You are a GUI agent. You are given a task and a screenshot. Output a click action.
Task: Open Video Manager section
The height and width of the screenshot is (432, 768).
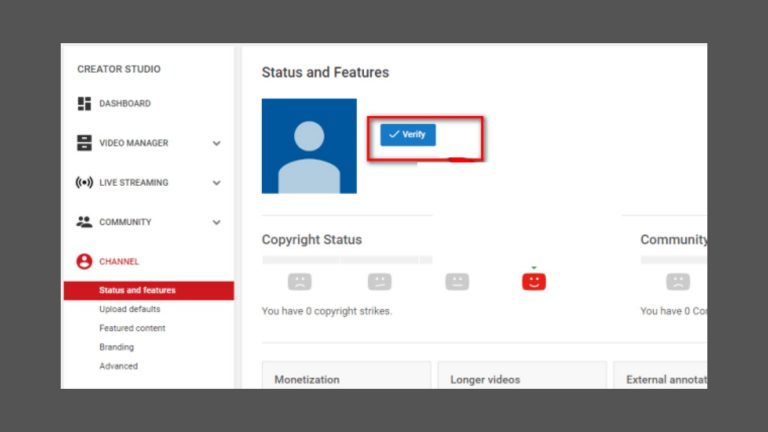point(134,143)
